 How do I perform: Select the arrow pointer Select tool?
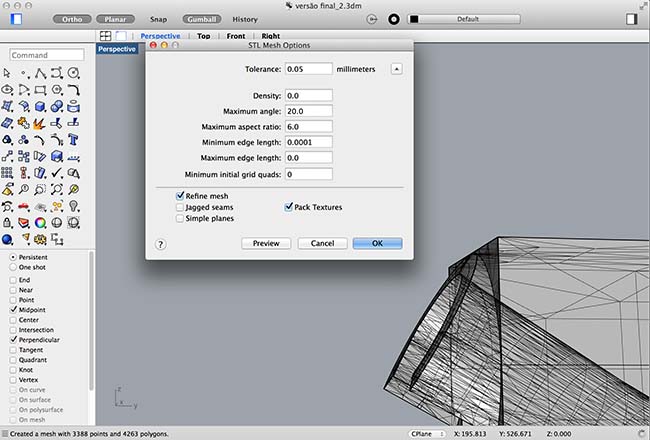click(7, 73)
